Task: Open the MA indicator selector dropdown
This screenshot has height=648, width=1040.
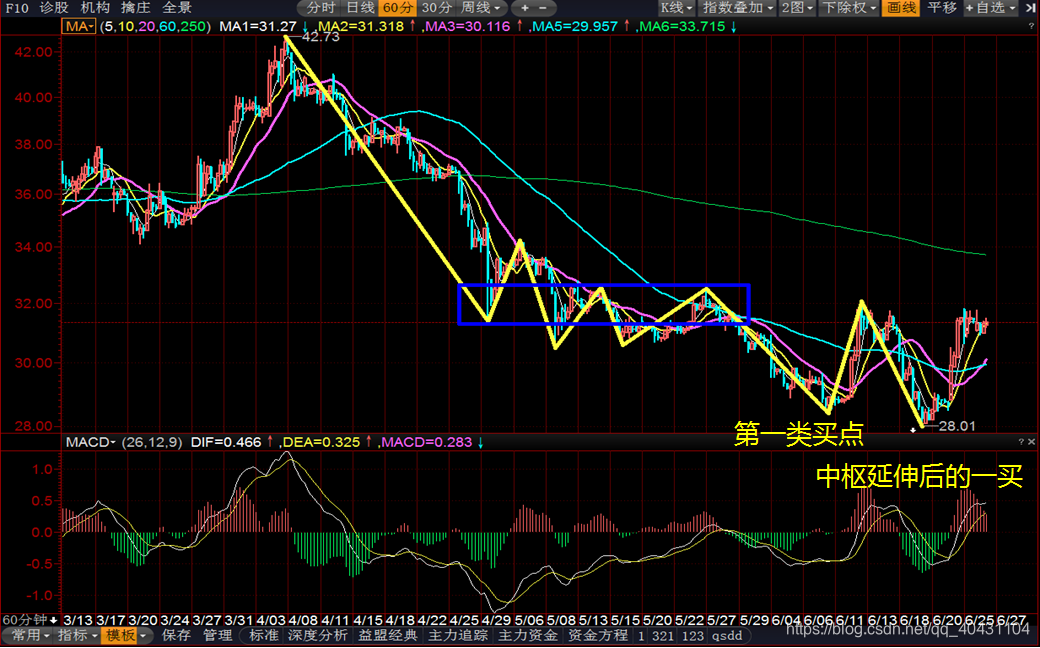Action: coord(79,27)
